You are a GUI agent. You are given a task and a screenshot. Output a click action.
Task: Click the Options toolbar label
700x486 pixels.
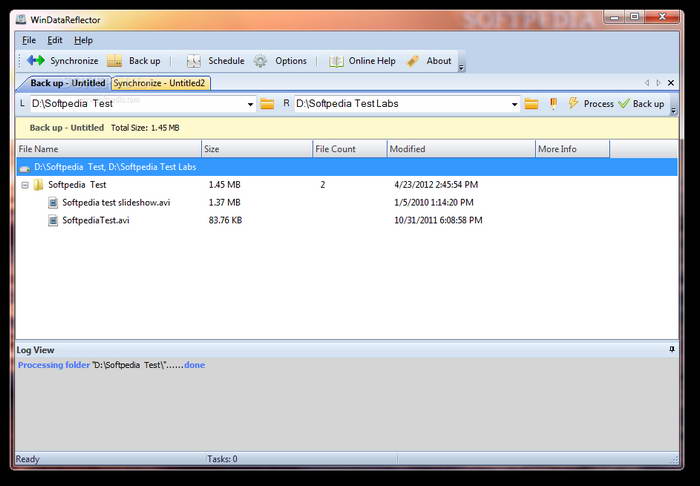[291, 61]
